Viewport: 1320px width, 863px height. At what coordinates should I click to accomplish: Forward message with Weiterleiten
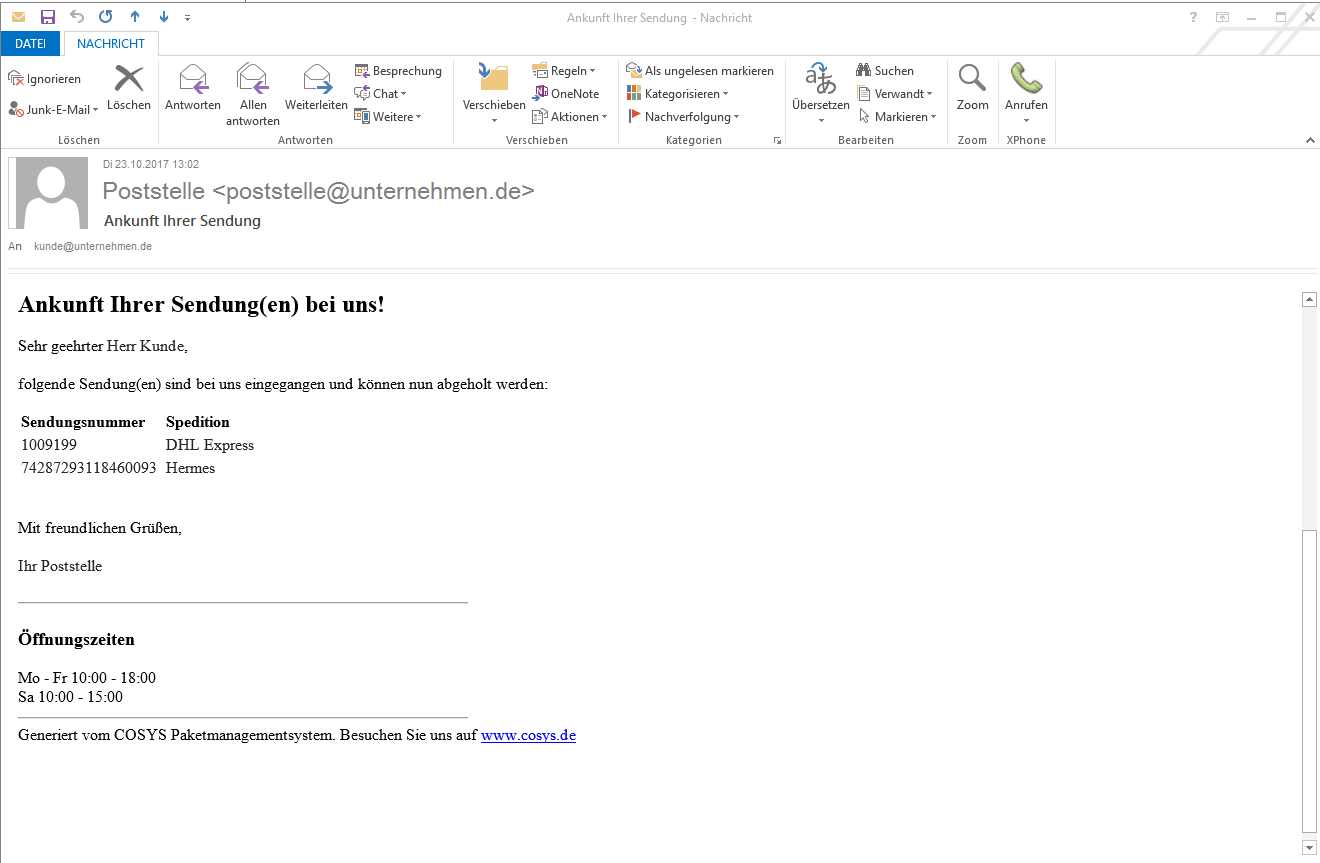pyautogui.click(x=316, y=88)
